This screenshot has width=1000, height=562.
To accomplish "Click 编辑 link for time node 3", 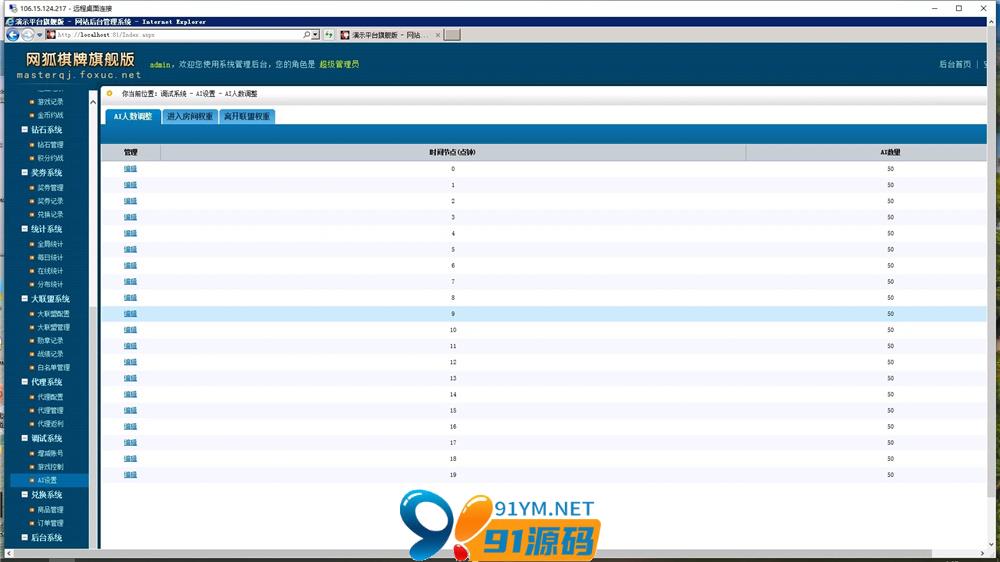I will point(130,218).
